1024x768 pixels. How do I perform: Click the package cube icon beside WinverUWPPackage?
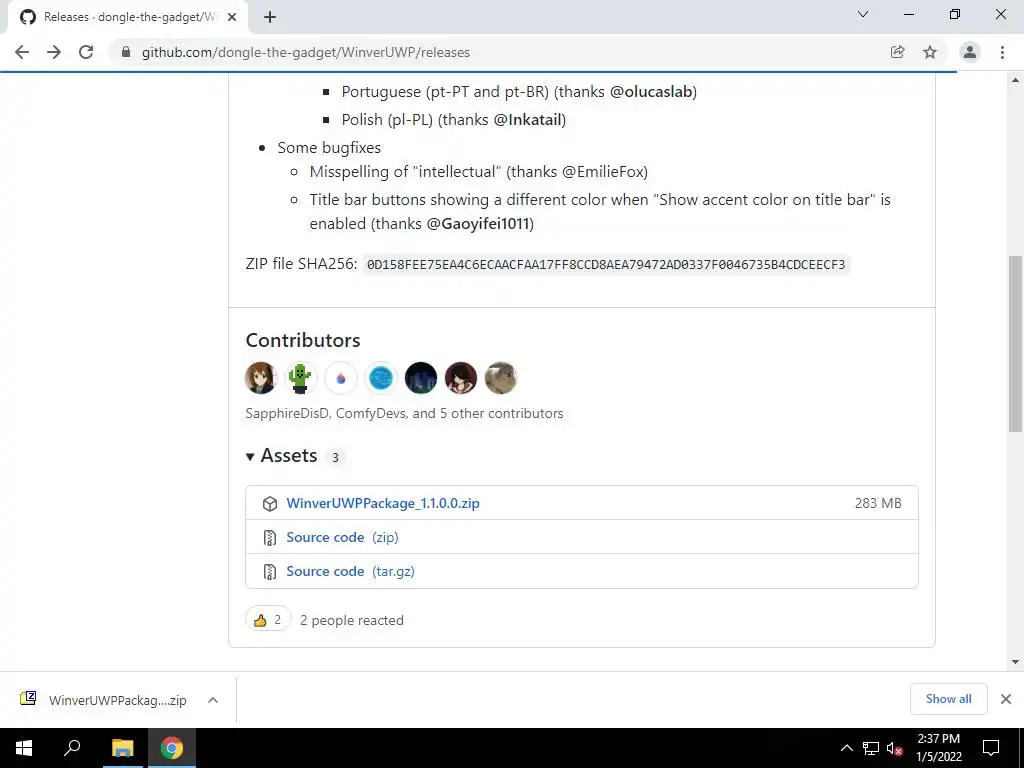click(x=270, y=504)
